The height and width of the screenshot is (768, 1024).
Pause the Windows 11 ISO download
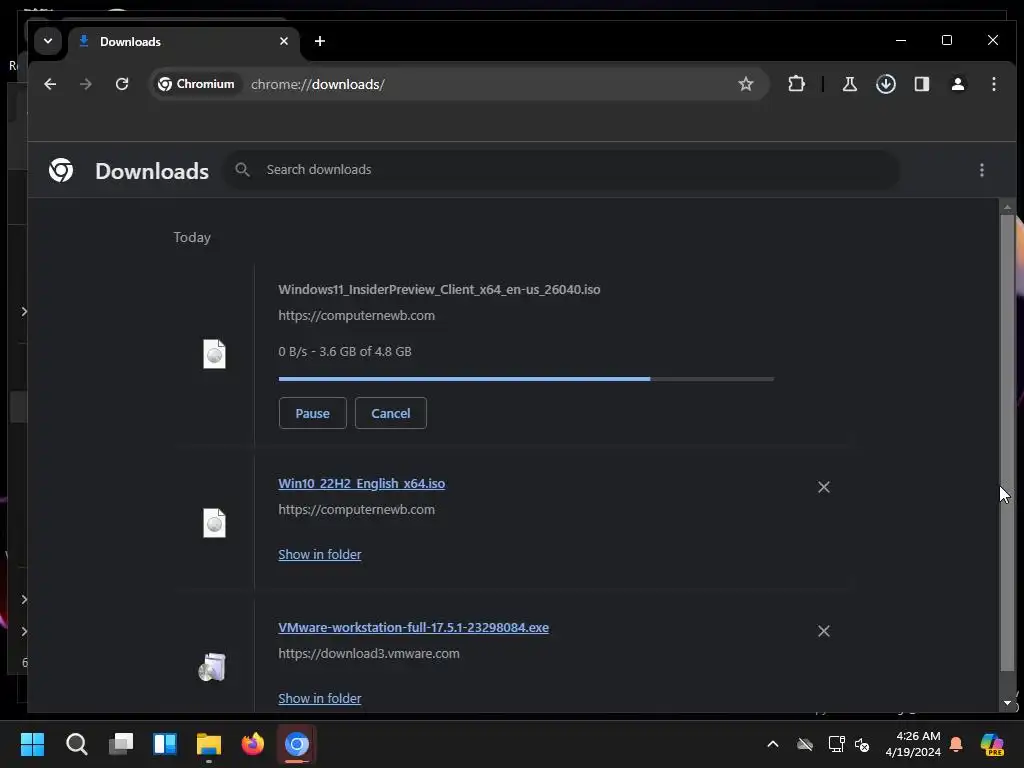312,413
